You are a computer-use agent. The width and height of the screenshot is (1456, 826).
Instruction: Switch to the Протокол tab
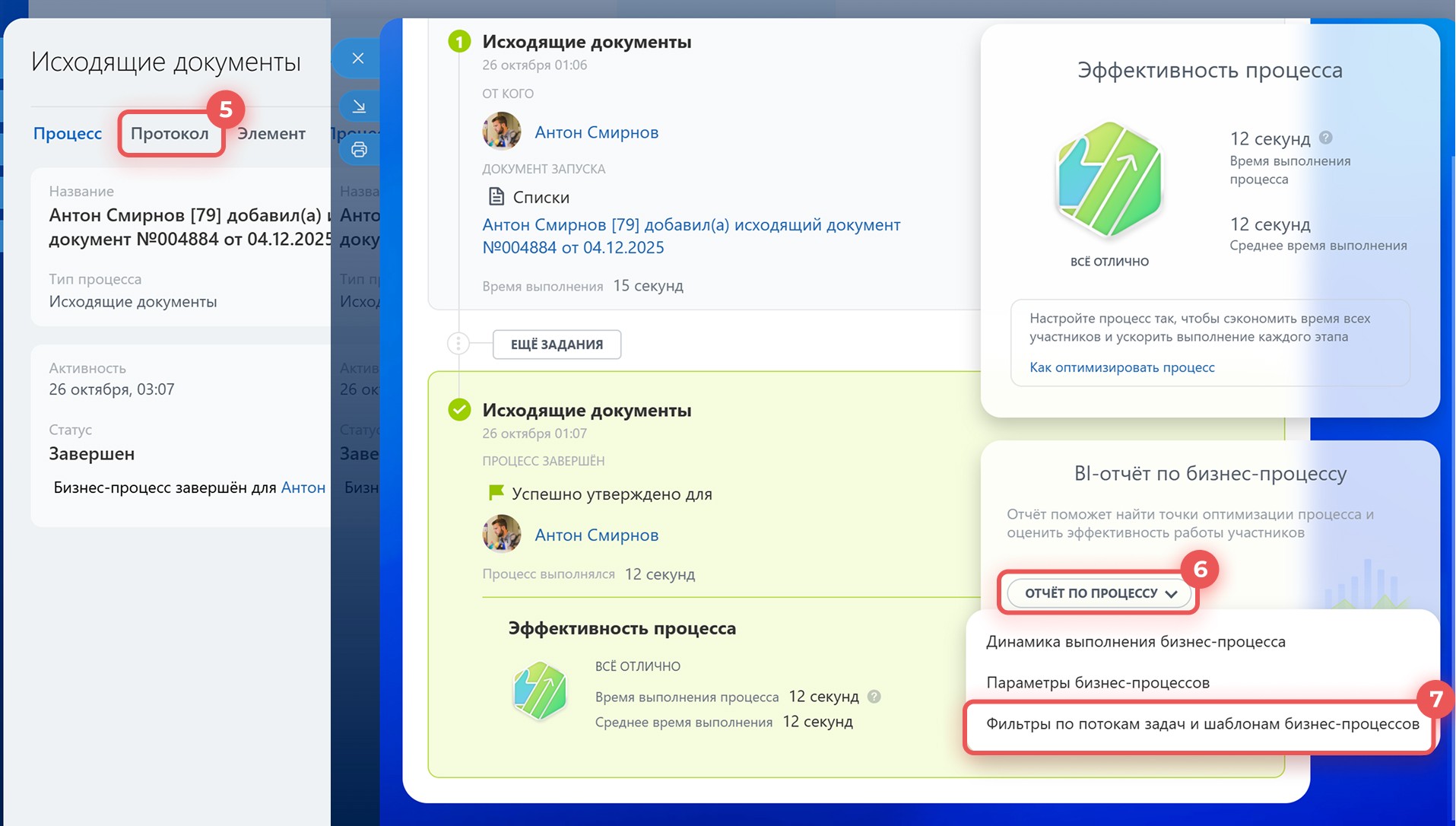(170, 134)
